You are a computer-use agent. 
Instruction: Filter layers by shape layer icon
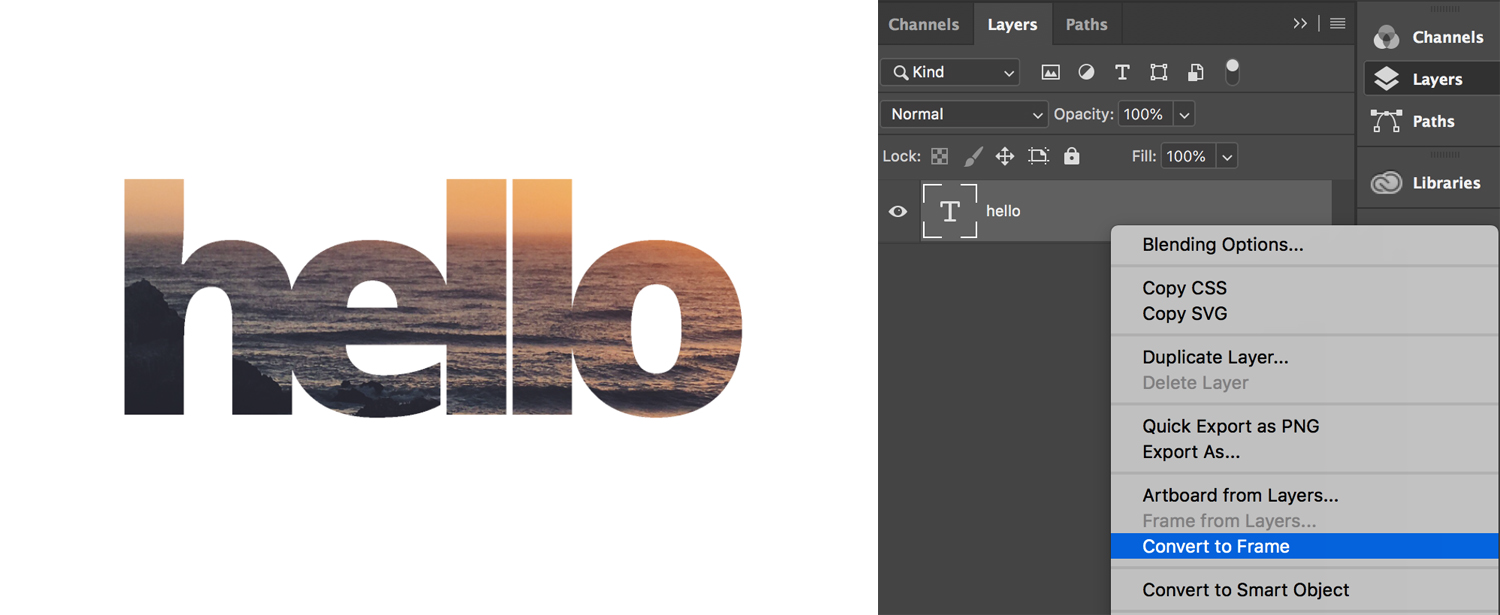tap(1159, 72)
